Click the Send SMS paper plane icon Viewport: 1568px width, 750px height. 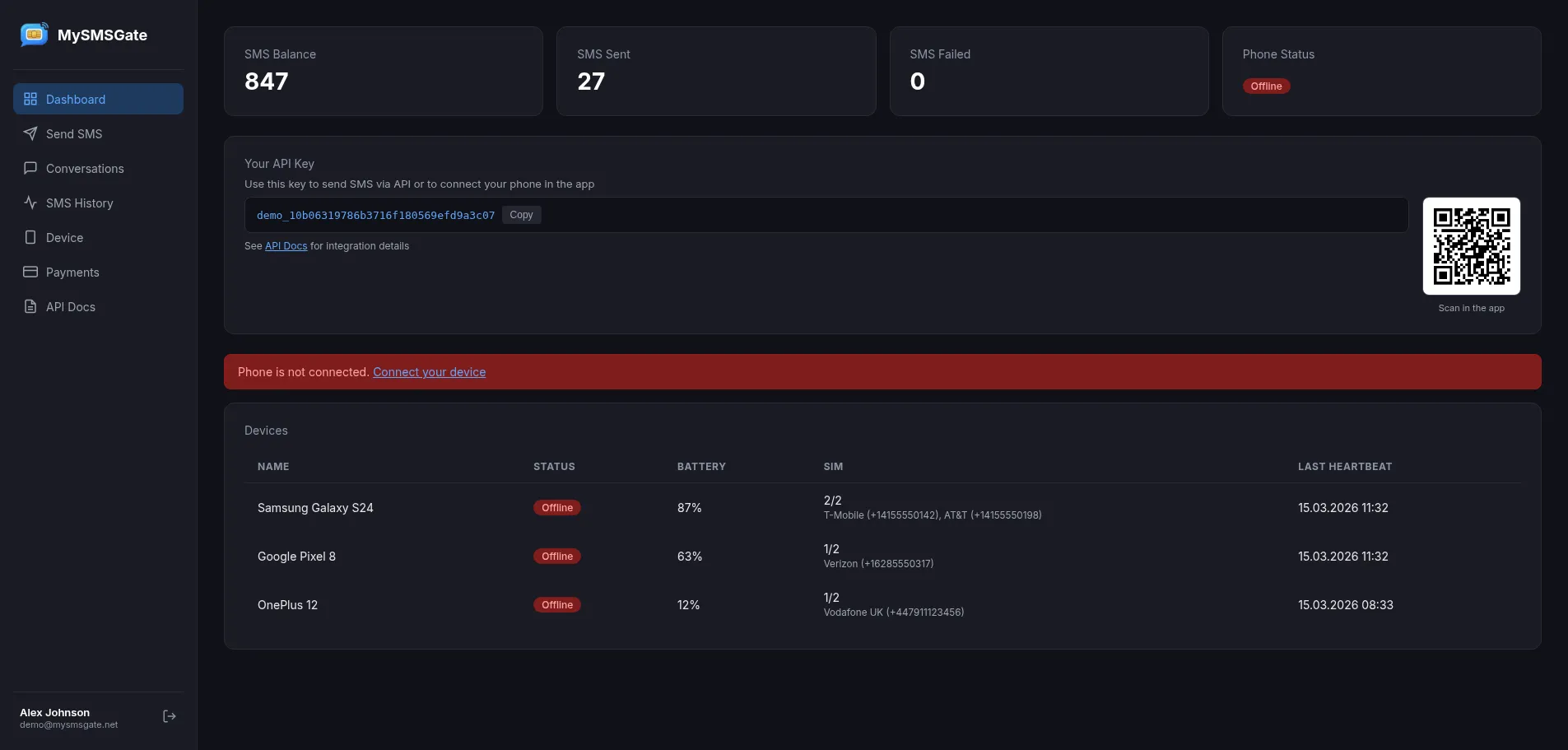30,133
